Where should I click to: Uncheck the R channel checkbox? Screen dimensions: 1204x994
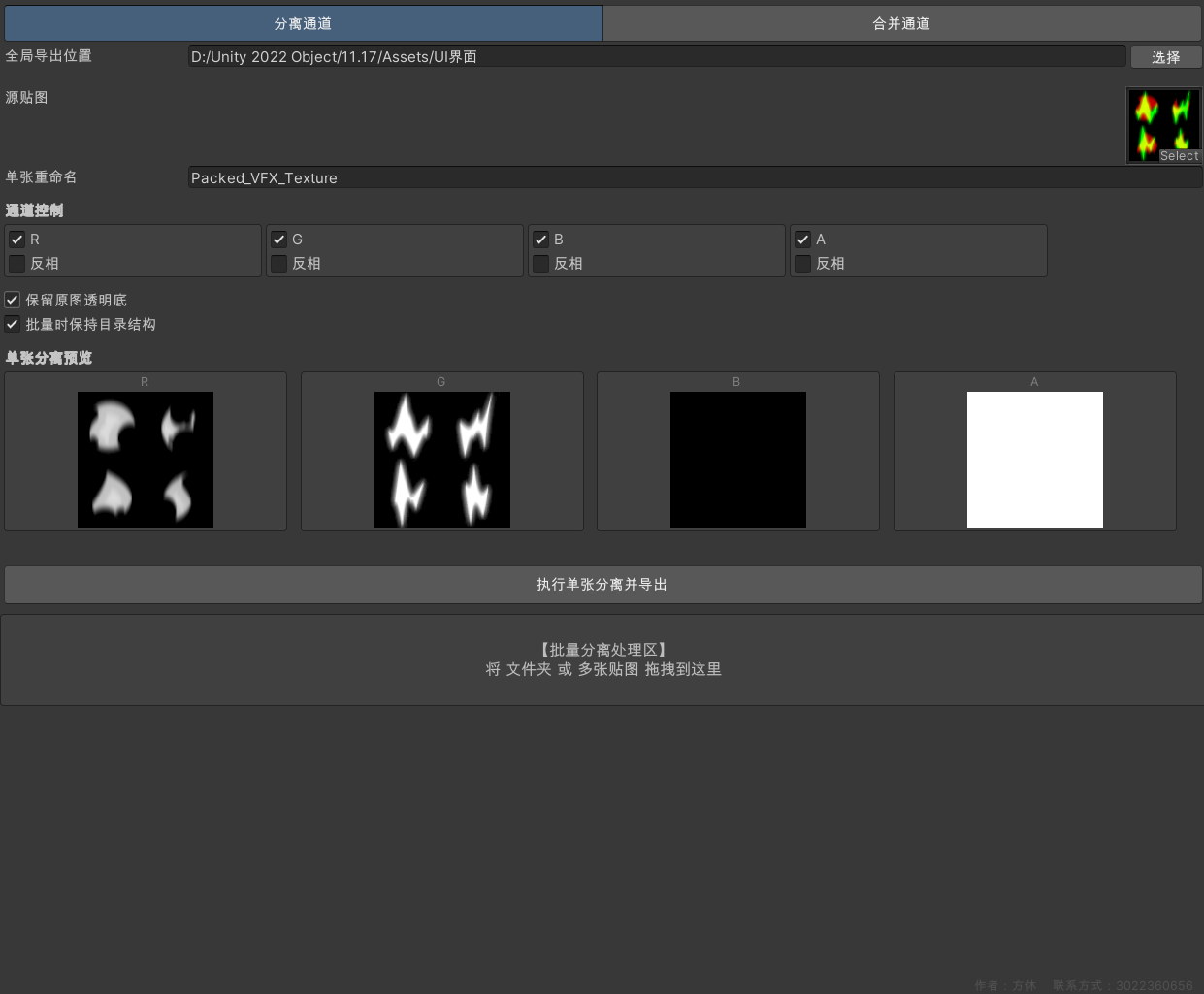click(17, 239)
